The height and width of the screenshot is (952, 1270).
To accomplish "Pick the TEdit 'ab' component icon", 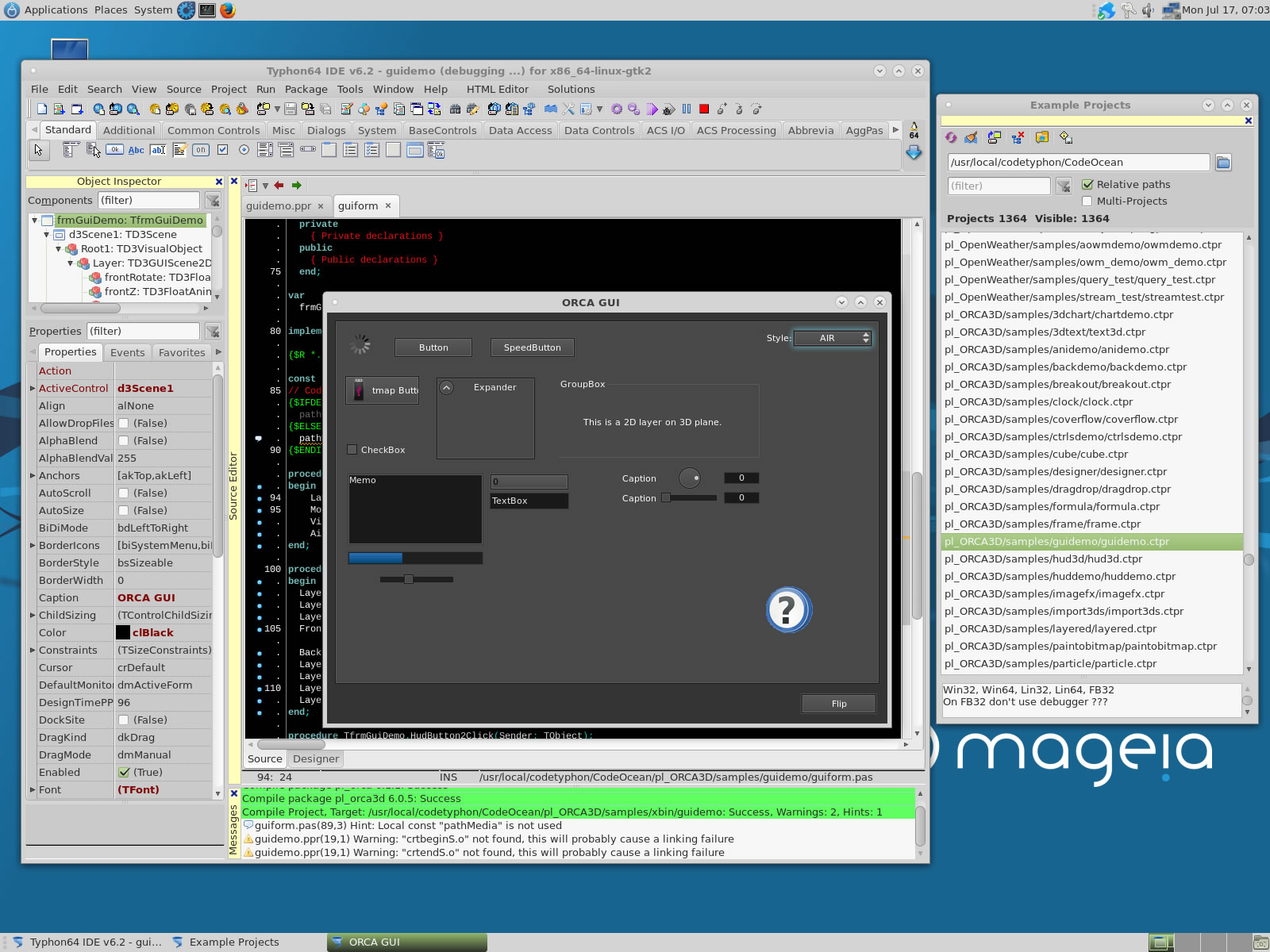I will tap(158, 150).
